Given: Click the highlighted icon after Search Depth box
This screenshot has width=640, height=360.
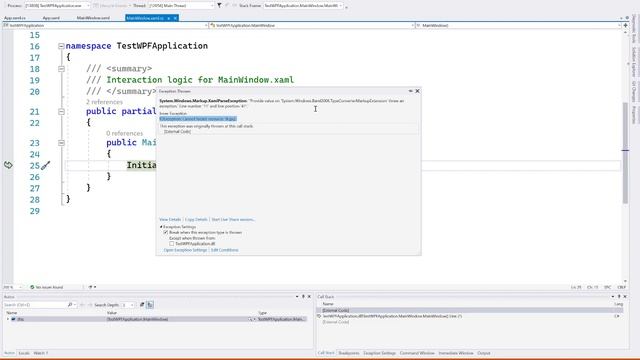Looking at the screenshot, I should pos(150,305).
